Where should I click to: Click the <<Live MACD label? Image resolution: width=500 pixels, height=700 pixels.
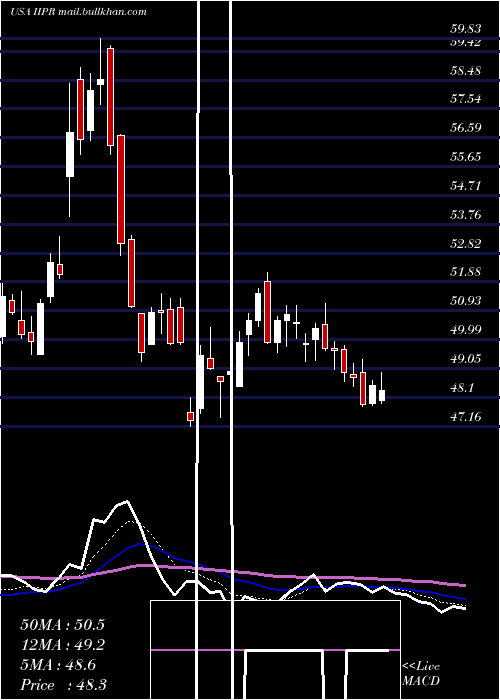pos(421,673)
